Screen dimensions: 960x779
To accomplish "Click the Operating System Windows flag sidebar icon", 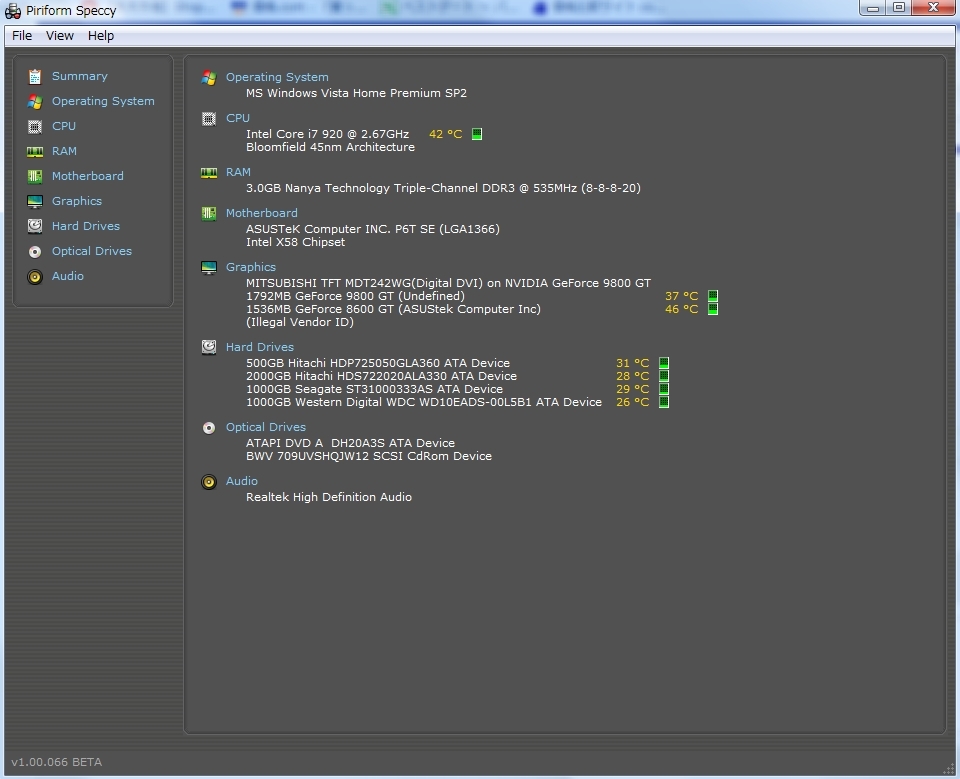I will [35, 102].
